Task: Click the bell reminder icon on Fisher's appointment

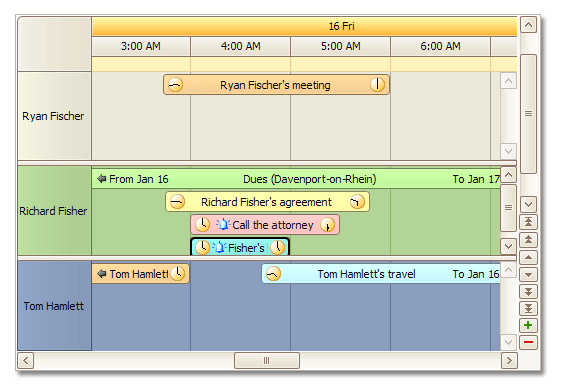Action: point(219,248)
